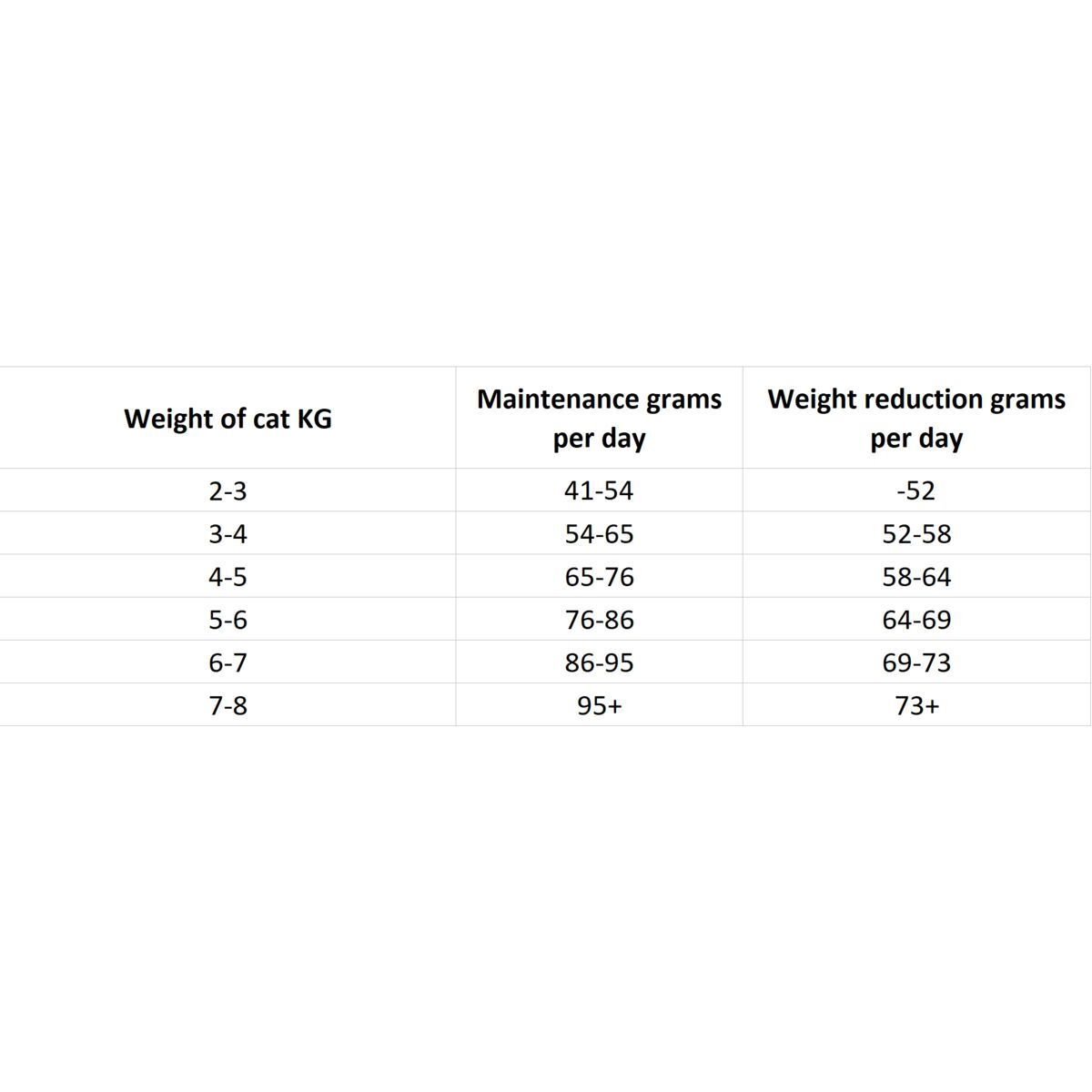1092x1092 pixels.
Task: Select the 64-69 weight reduction cell
Action: click(916, 620)
